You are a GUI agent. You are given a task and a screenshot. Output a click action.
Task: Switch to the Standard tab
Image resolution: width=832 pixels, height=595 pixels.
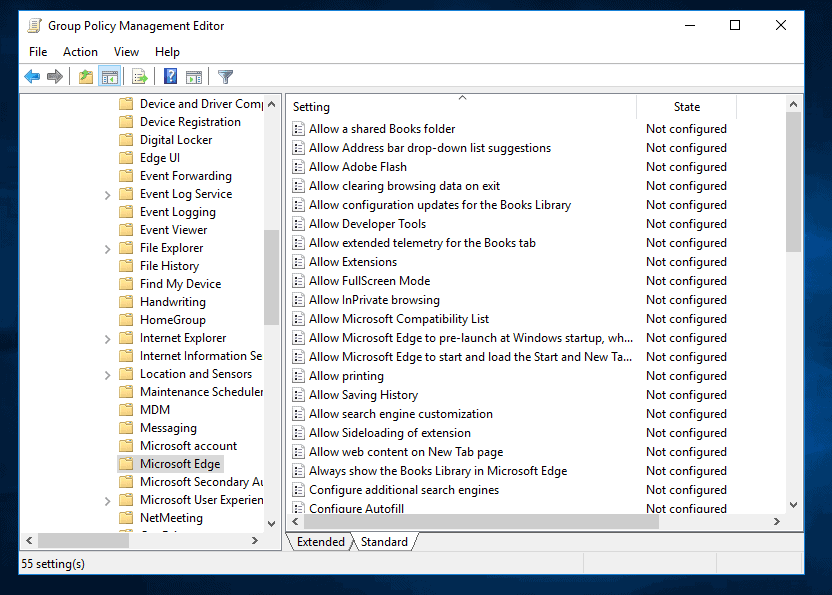click(x=384, y=542)
